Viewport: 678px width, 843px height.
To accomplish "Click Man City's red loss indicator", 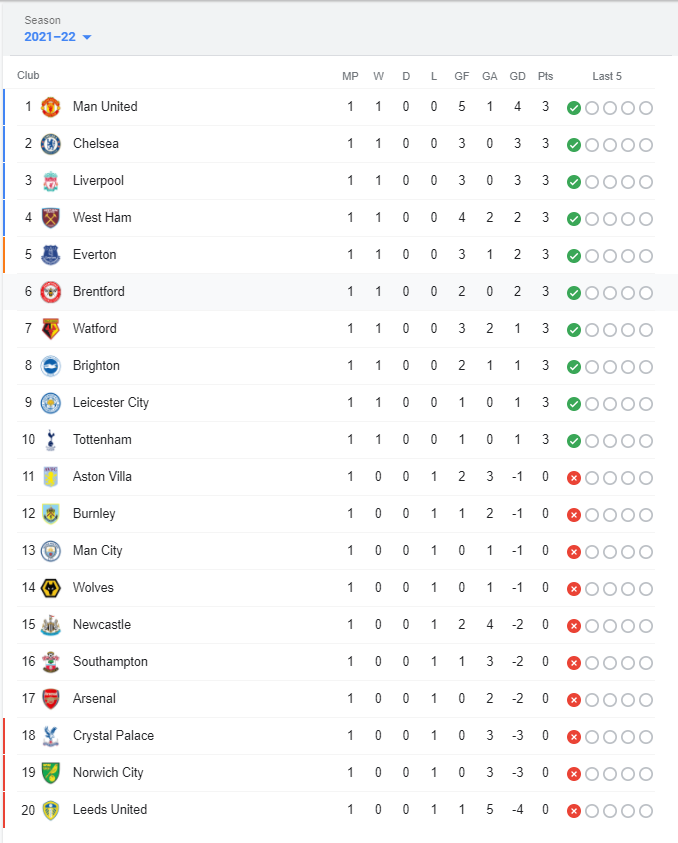I will click(574, 552).
